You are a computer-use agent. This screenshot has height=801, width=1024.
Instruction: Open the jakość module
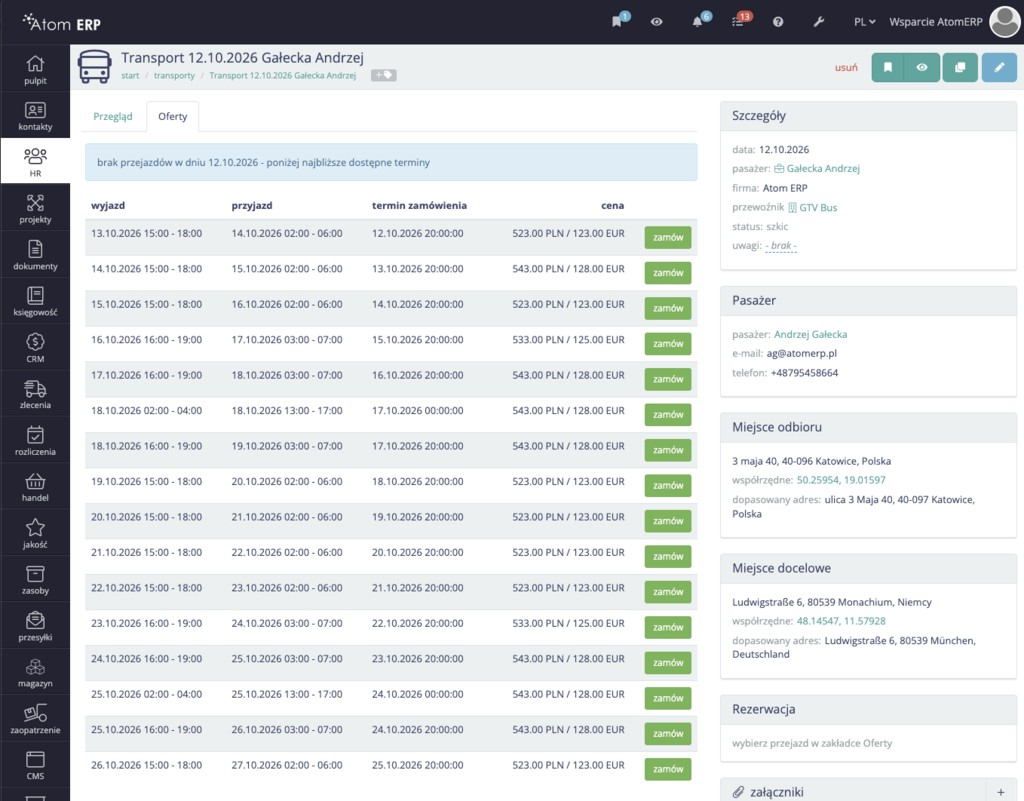click(35, 533)
